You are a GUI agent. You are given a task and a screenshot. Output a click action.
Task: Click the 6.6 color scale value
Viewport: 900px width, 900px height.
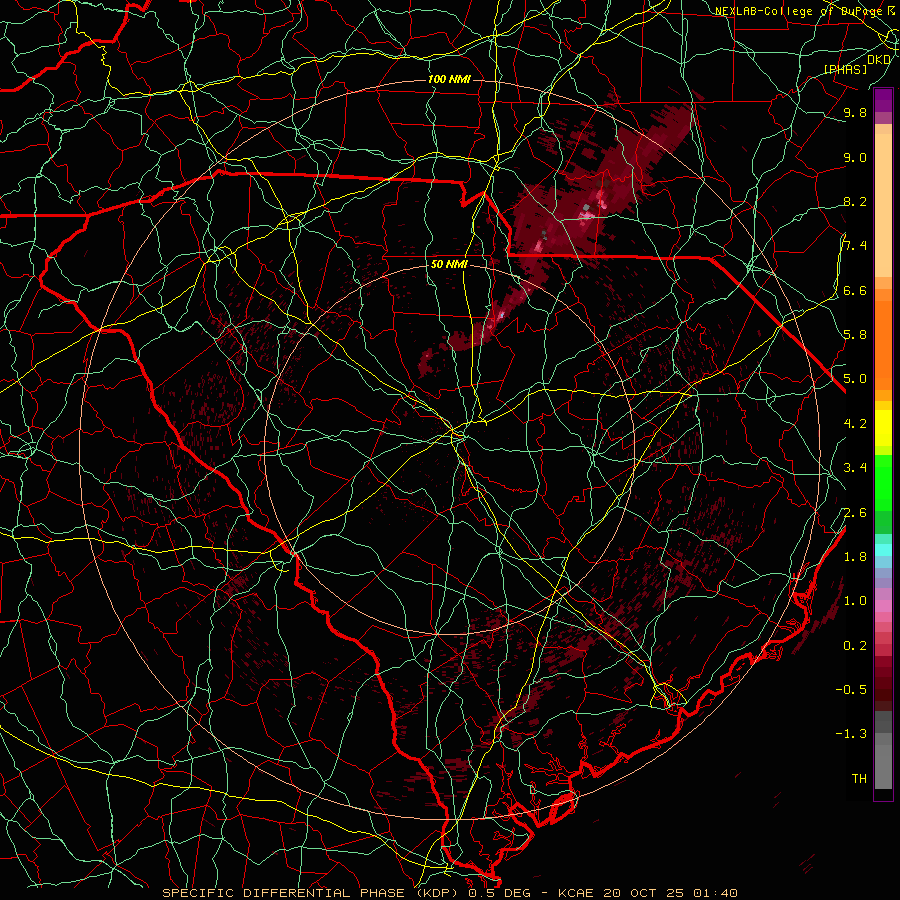855,290
